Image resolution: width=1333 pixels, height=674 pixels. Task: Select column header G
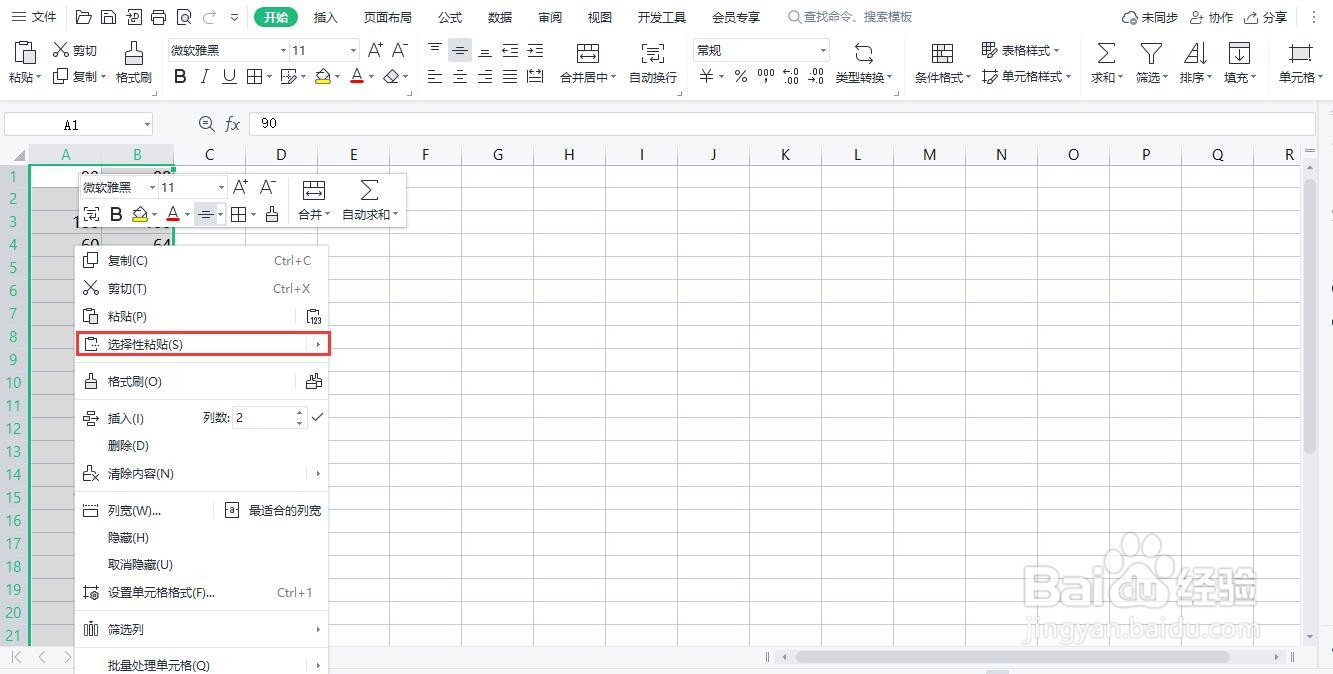497,154
